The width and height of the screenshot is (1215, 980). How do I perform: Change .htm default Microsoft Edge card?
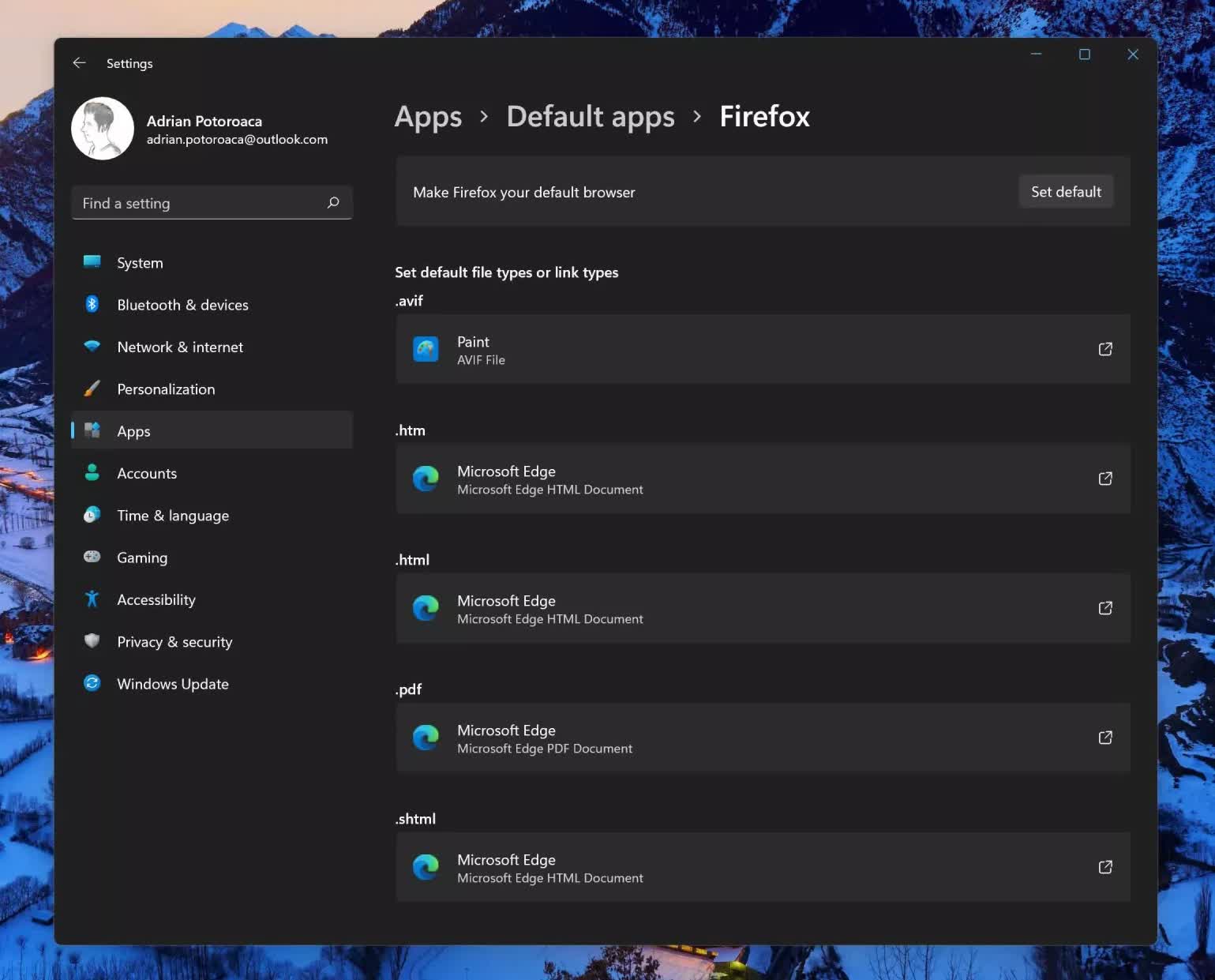click(763, 479)
